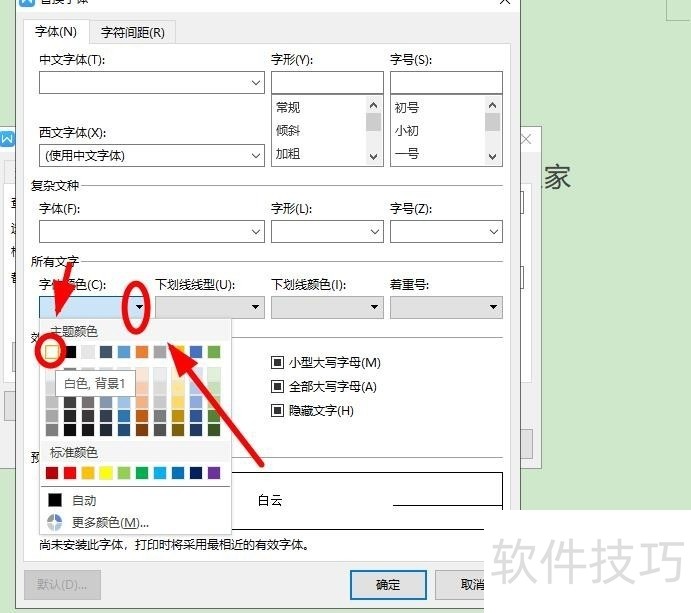691x613 pixels.
Task: Pick purple standard color swatch
Action: [214, 473]
